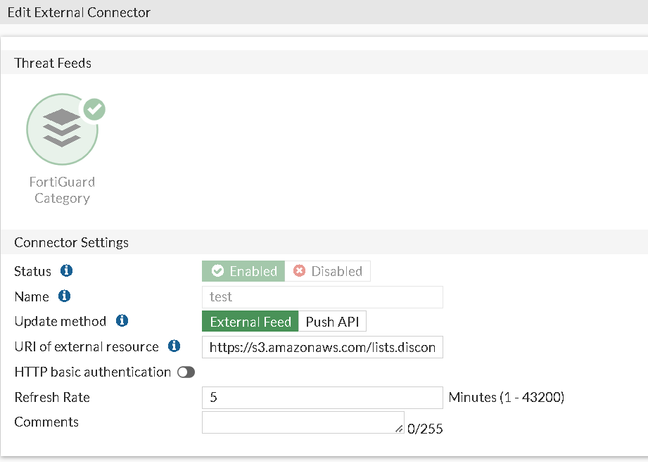Click the Name input field
The width and height of the screenshot is (648, 462).
pos(322,296)
